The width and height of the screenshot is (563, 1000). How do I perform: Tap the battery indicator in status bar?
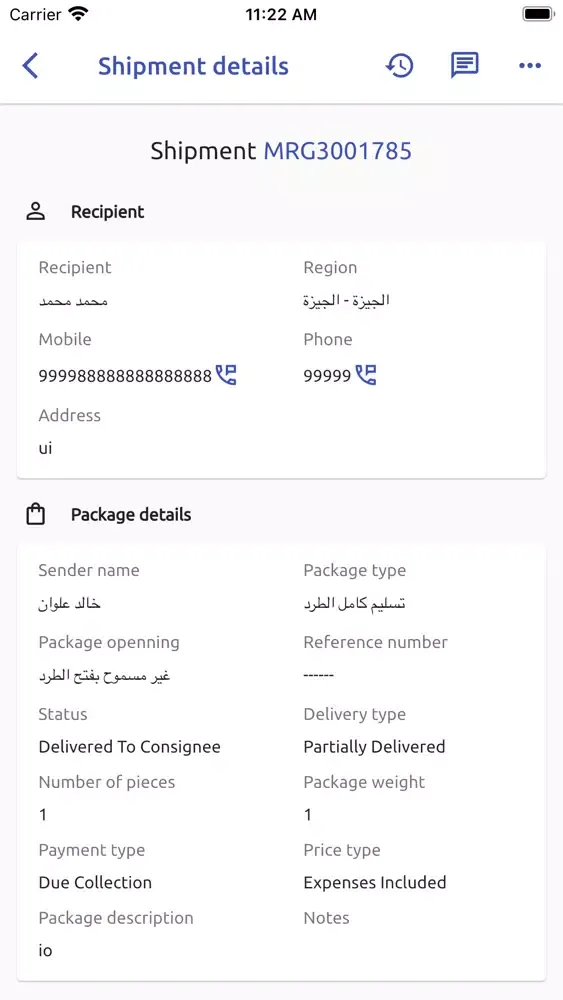point(538,14)
